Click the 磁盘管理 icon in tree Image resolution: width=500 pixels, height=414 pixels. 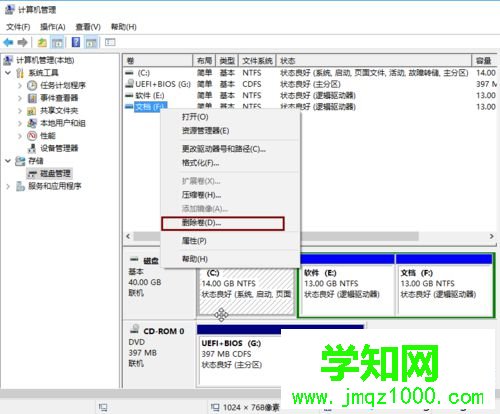pyautogui.click(x=32, y=173)
